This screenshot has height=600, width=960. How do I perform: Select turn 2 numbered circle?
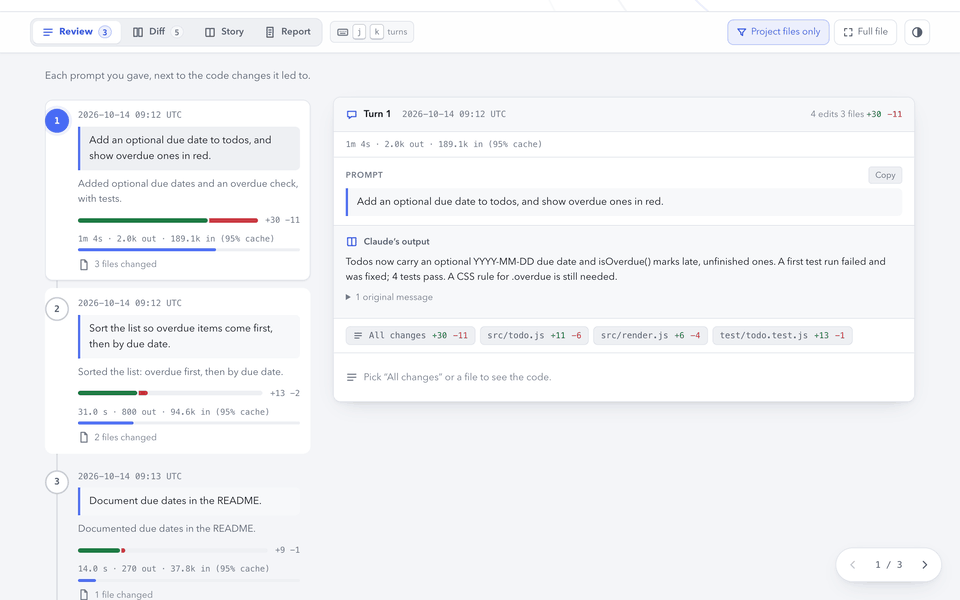point(57,309)
